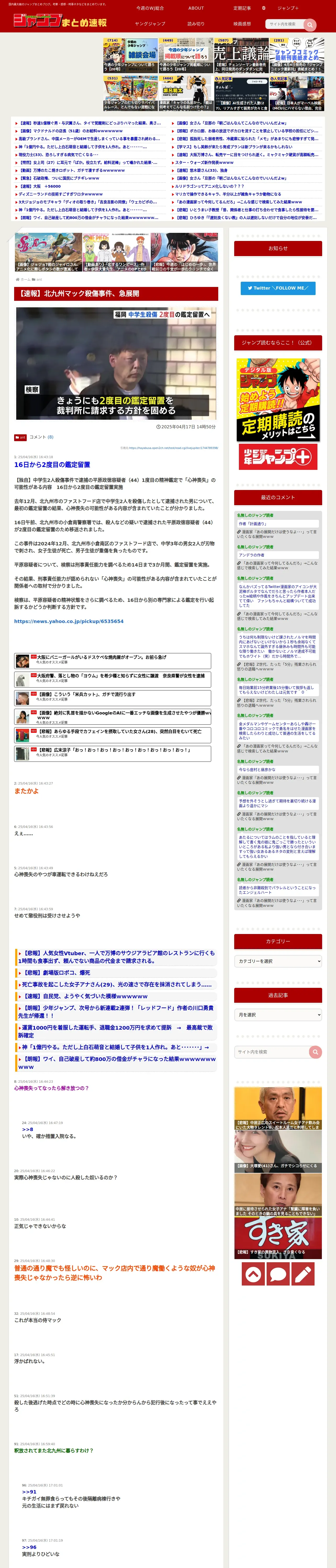The image size is (336, 1568).
Task: Open headline ルリドラゴンってアニメ化しないの
Action: coord(210,186)
